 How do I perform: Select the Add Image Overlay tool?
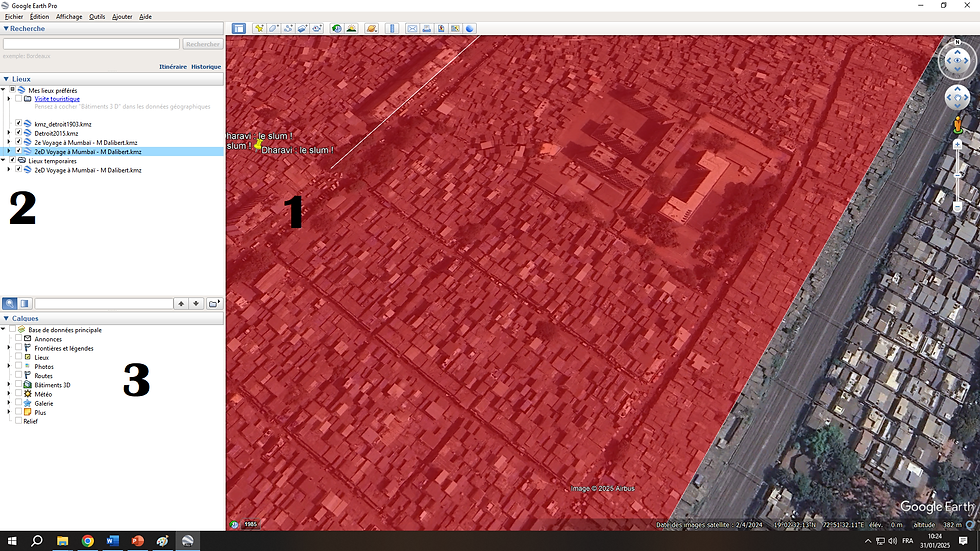302,28
